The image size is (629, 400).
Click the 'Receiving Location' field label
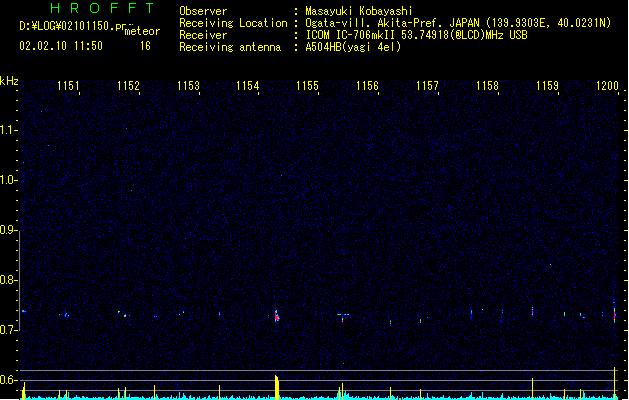(x=233, y=23)
